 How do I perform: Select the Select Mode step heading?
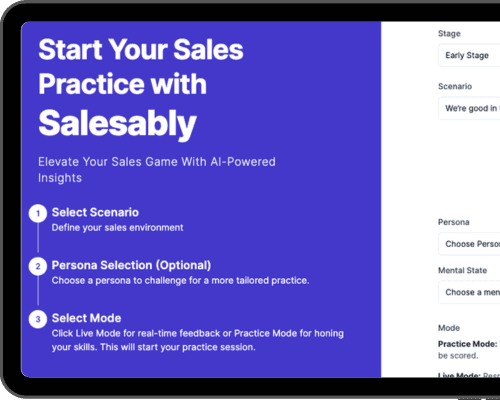86,318
